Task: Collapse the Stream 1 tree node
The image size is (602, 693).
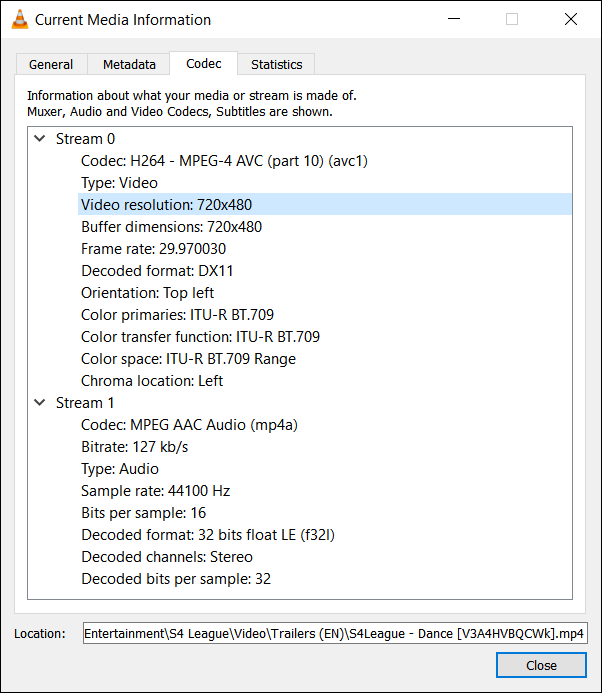Action: pyautogui.click(x=40, y=403)
